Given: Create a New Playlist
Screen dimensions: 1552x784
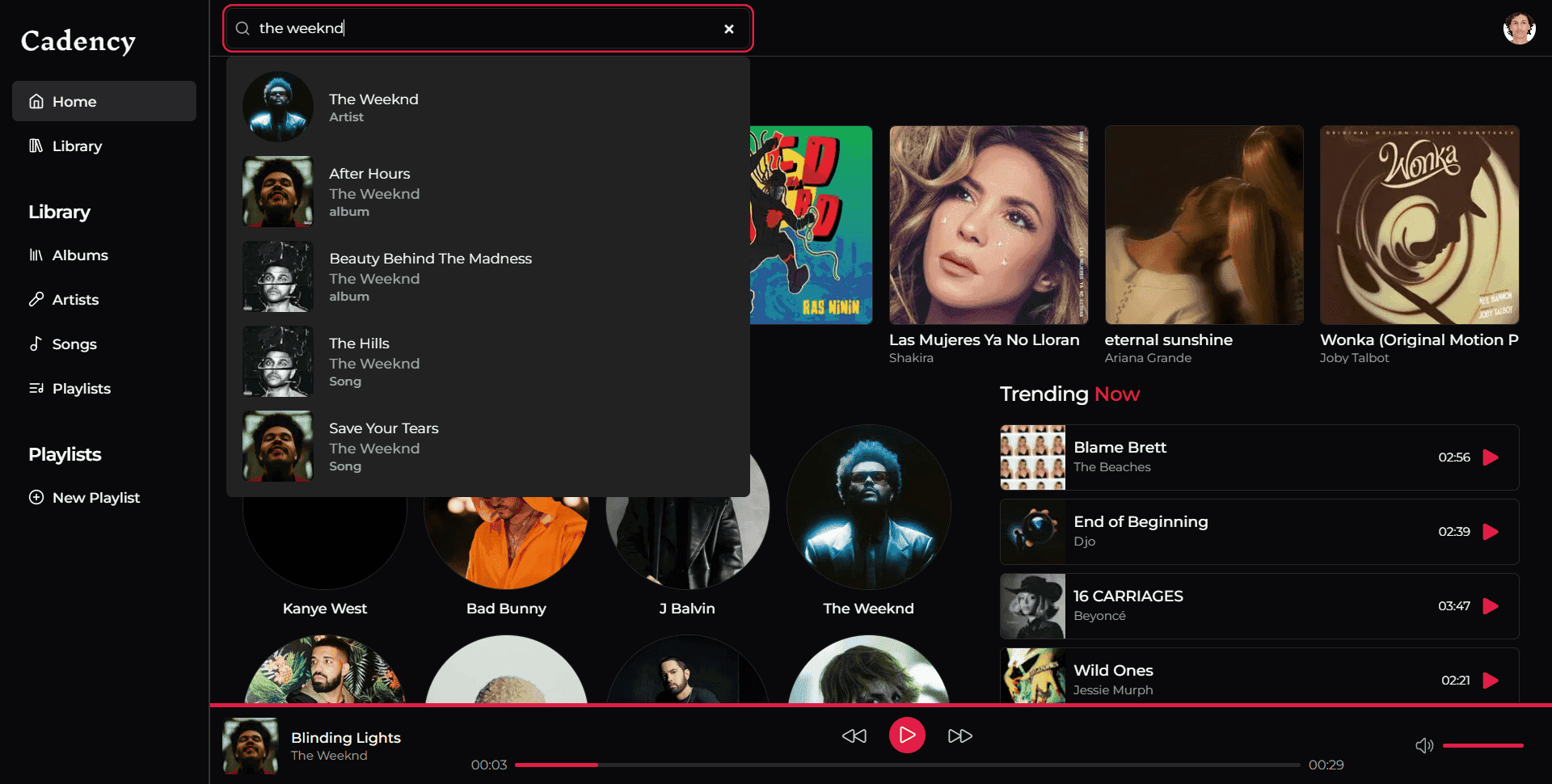Looking at the screenshot, I should 104,497.
